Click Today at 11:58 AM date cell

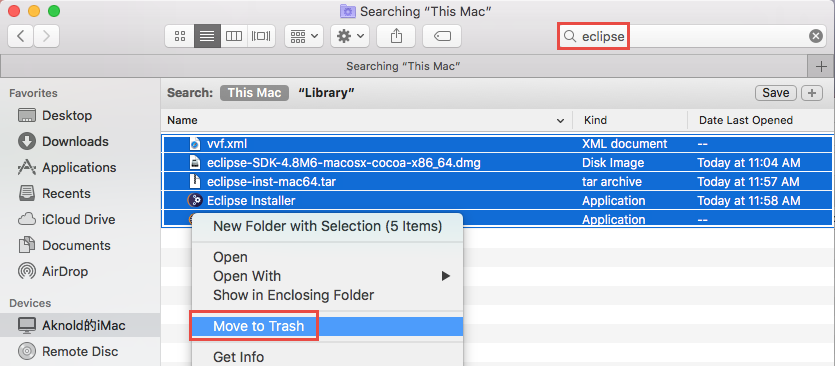click(x=749, y=201)
